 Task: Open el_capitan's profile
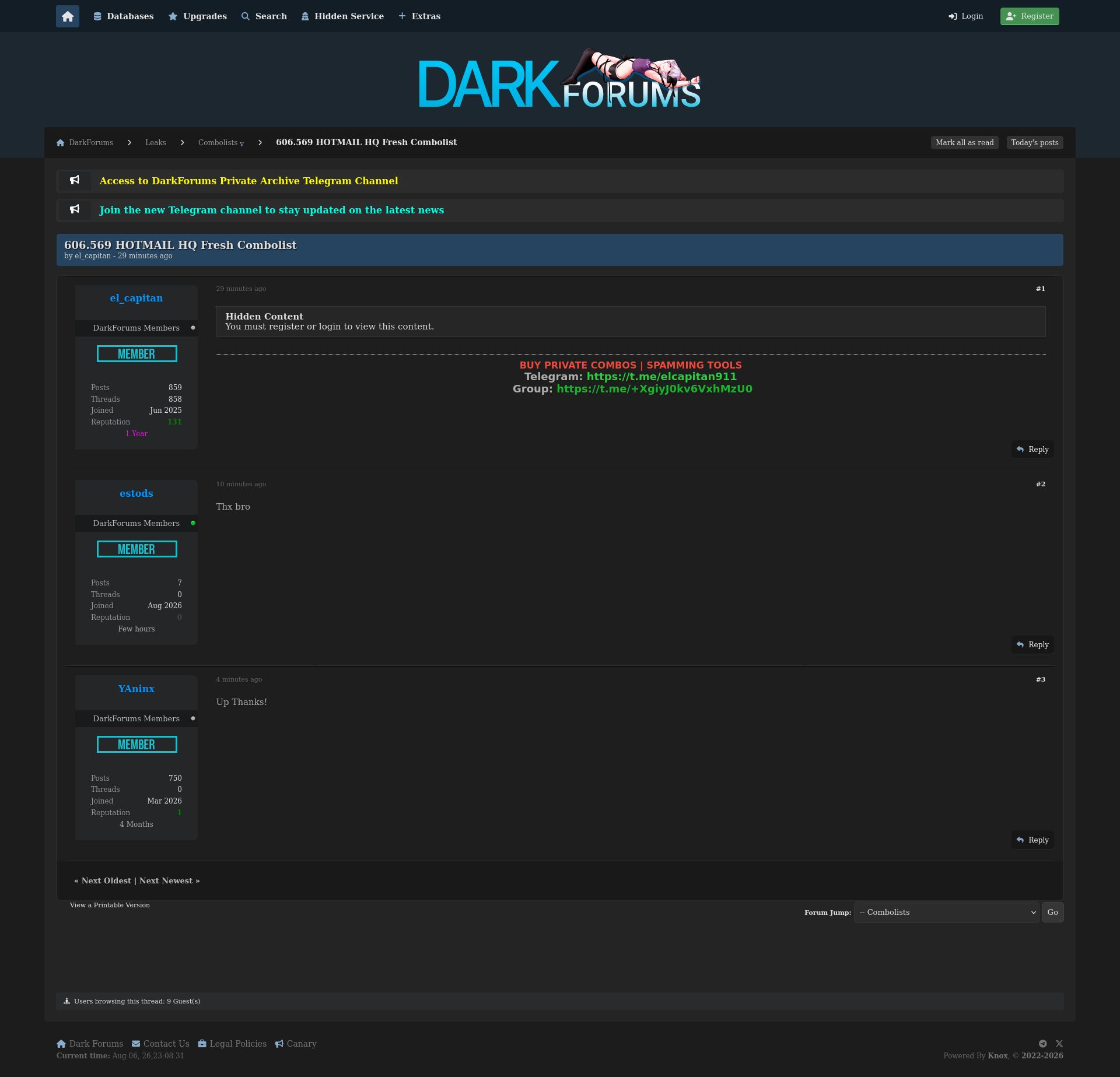point(136,299)
